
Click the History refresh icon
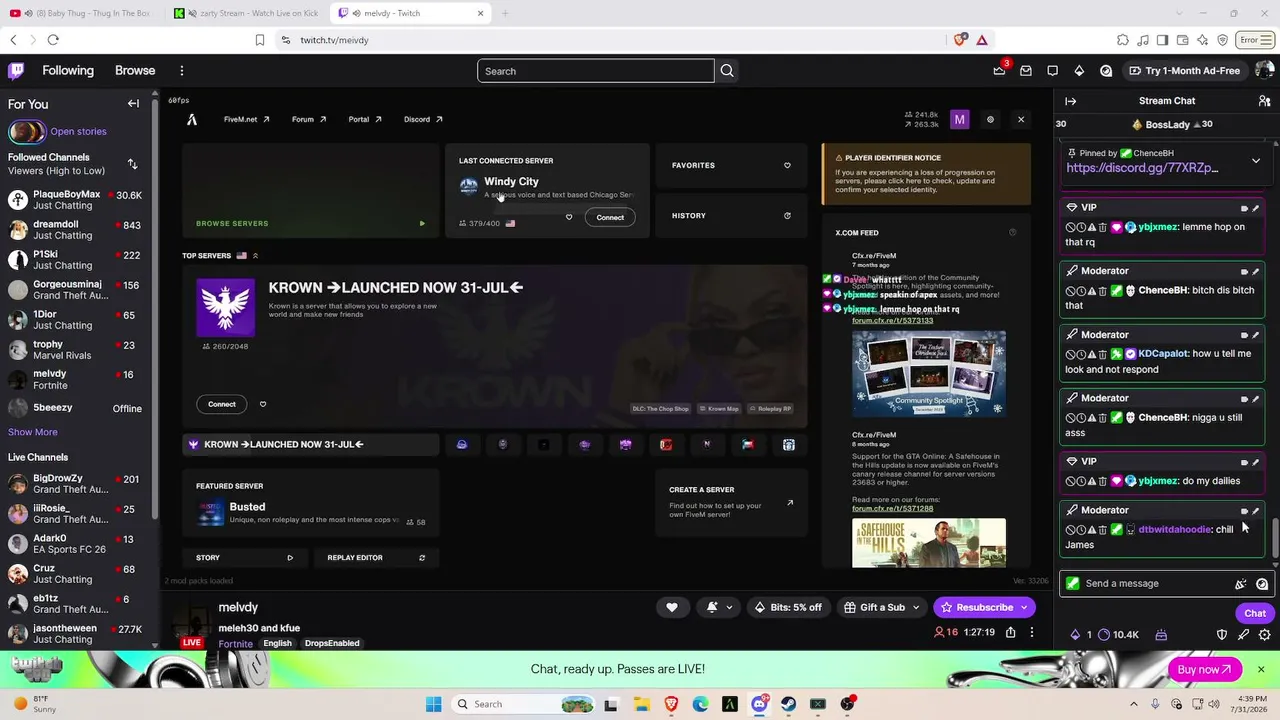787,216
